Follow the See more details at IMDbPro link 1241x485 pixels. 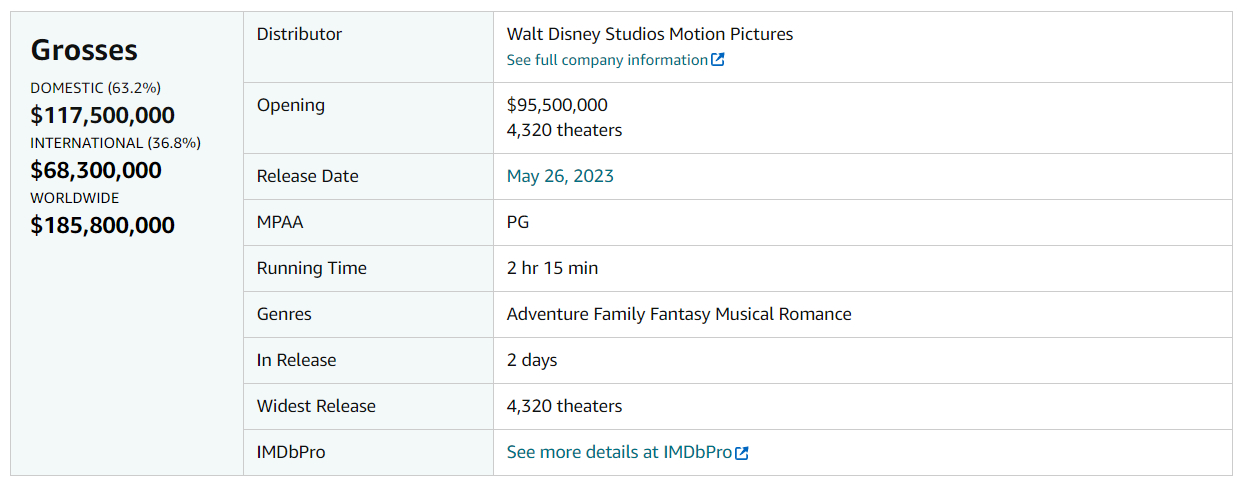[619, 452]
